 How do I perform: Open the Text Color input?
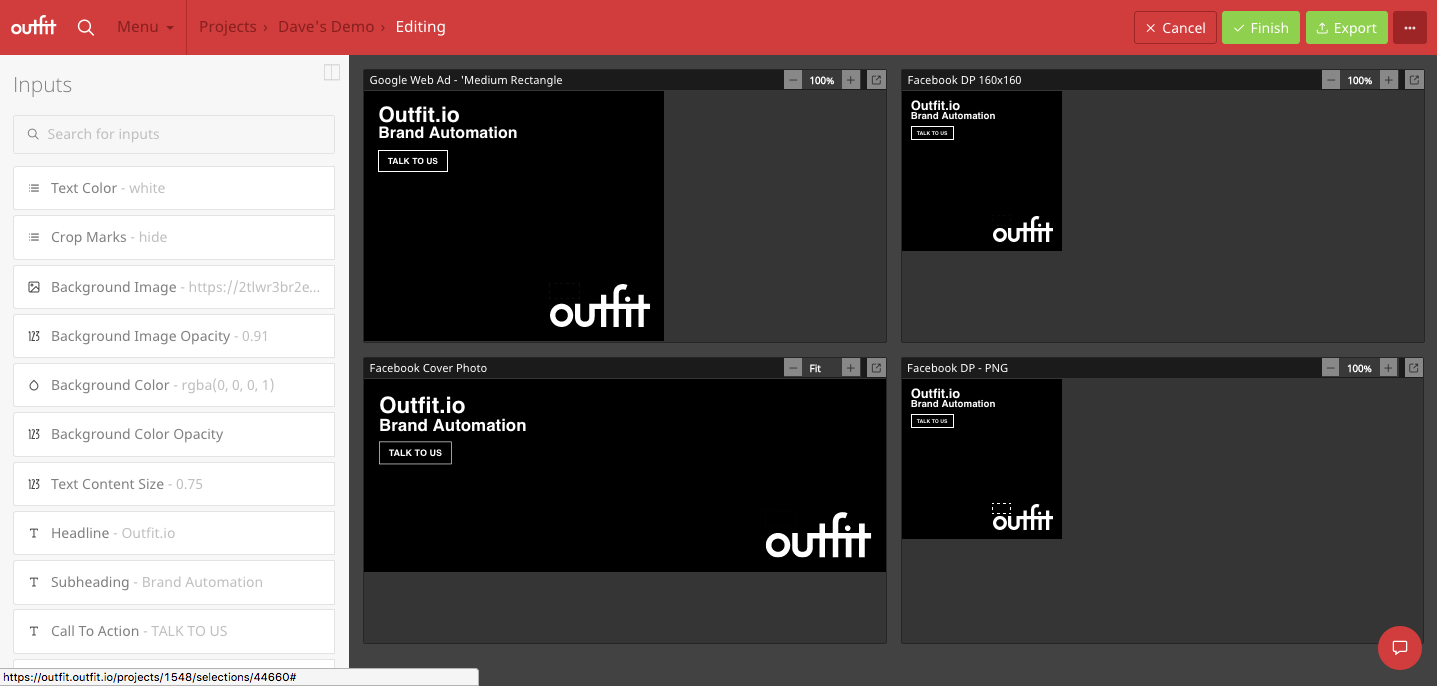[x=174, y=188]
